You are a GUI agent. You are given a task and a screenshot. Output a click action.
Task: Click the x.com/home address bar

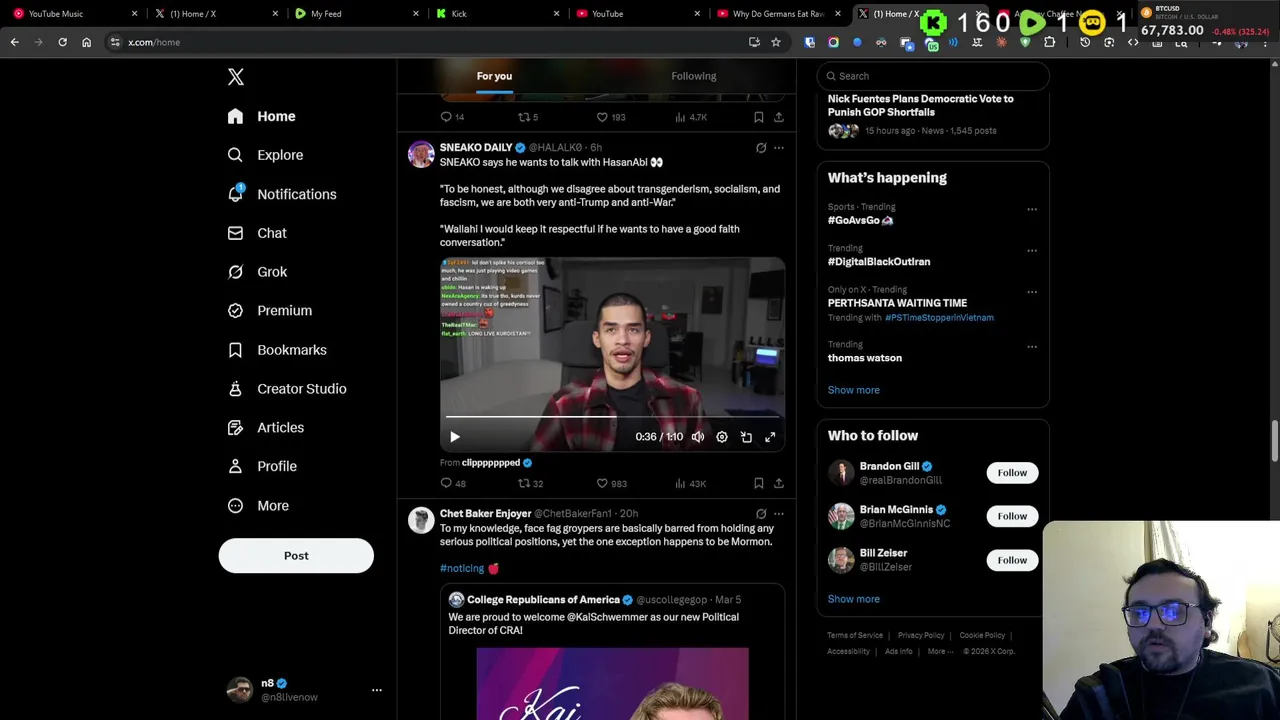[430, 42]
